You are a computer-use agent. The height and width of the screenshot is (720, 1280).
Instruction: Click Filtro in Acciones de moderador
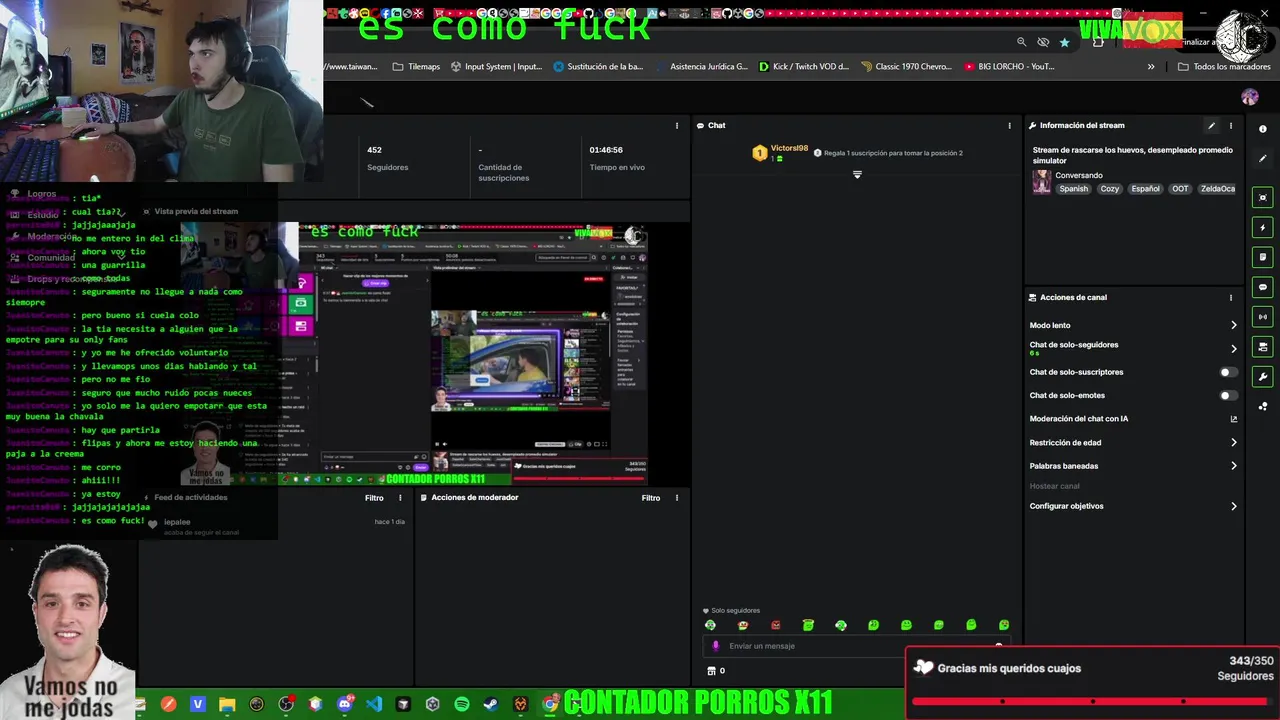(651, 498)
